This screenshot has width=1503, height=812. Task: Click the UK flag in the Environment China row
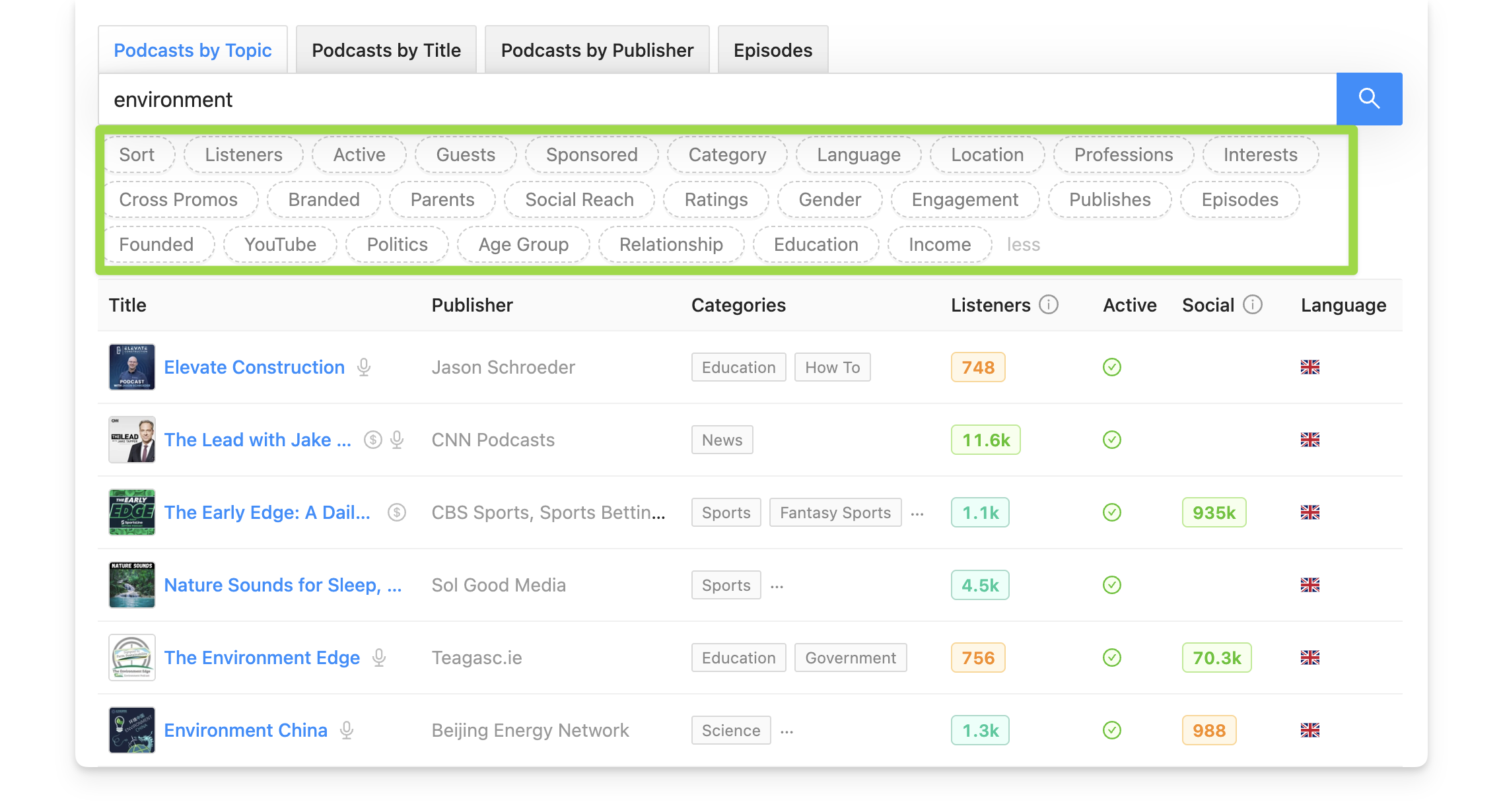[x=1310, y=730]
